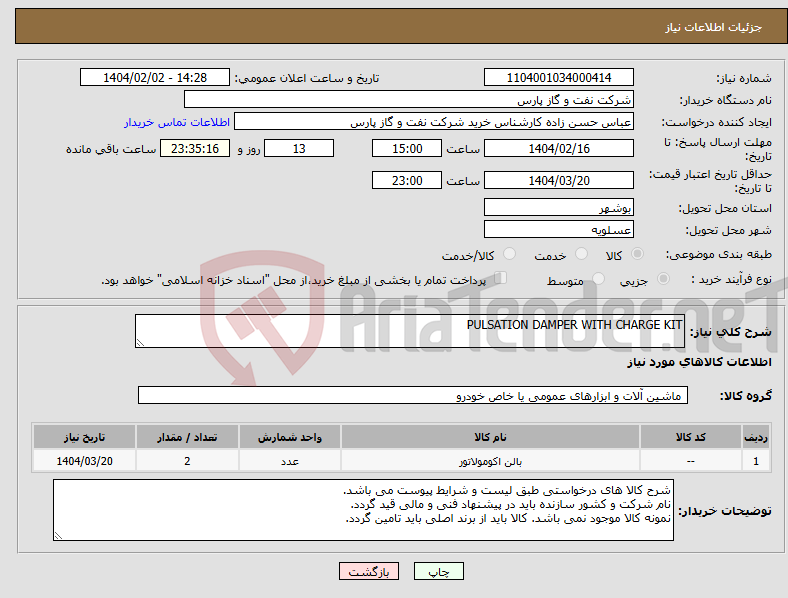
Task: Click the نام کالا column header
Action: pos(490,437)
